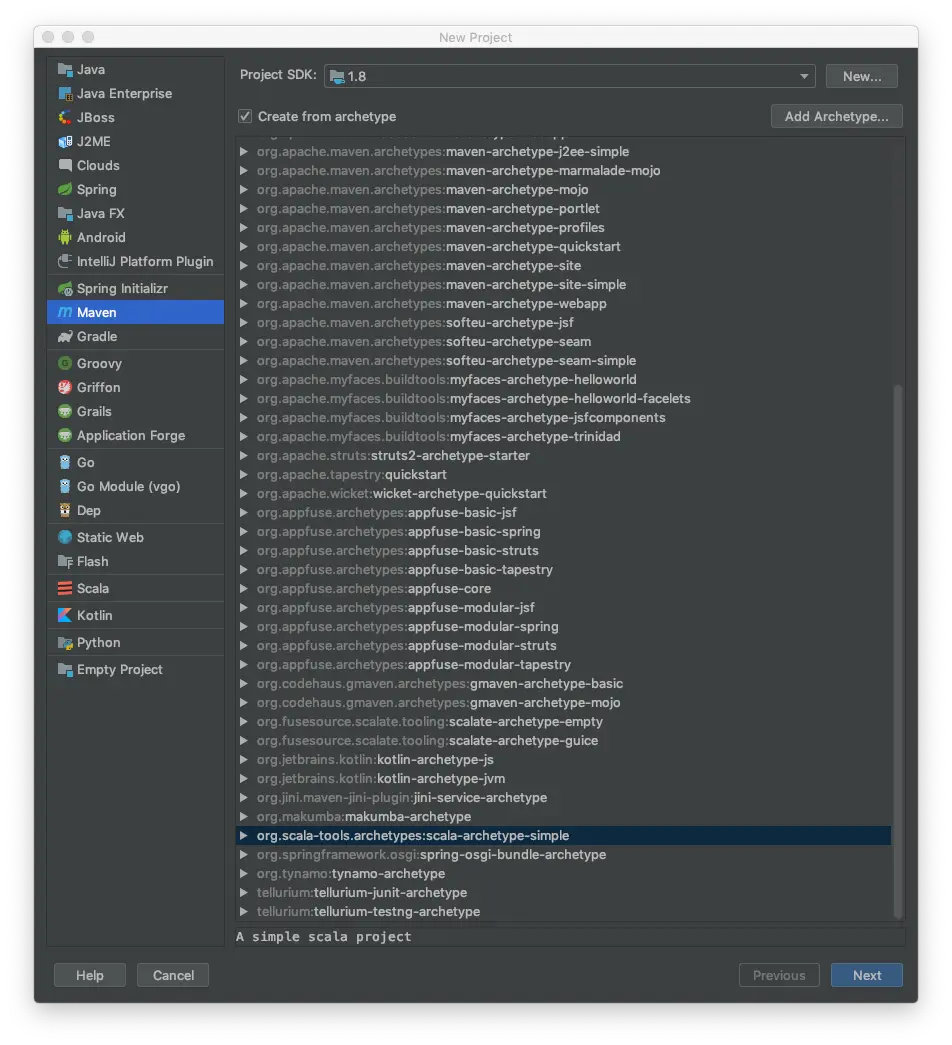Screen dimensions: 952x1045
Task: Choose the Clouds icon
Action: 65,165
